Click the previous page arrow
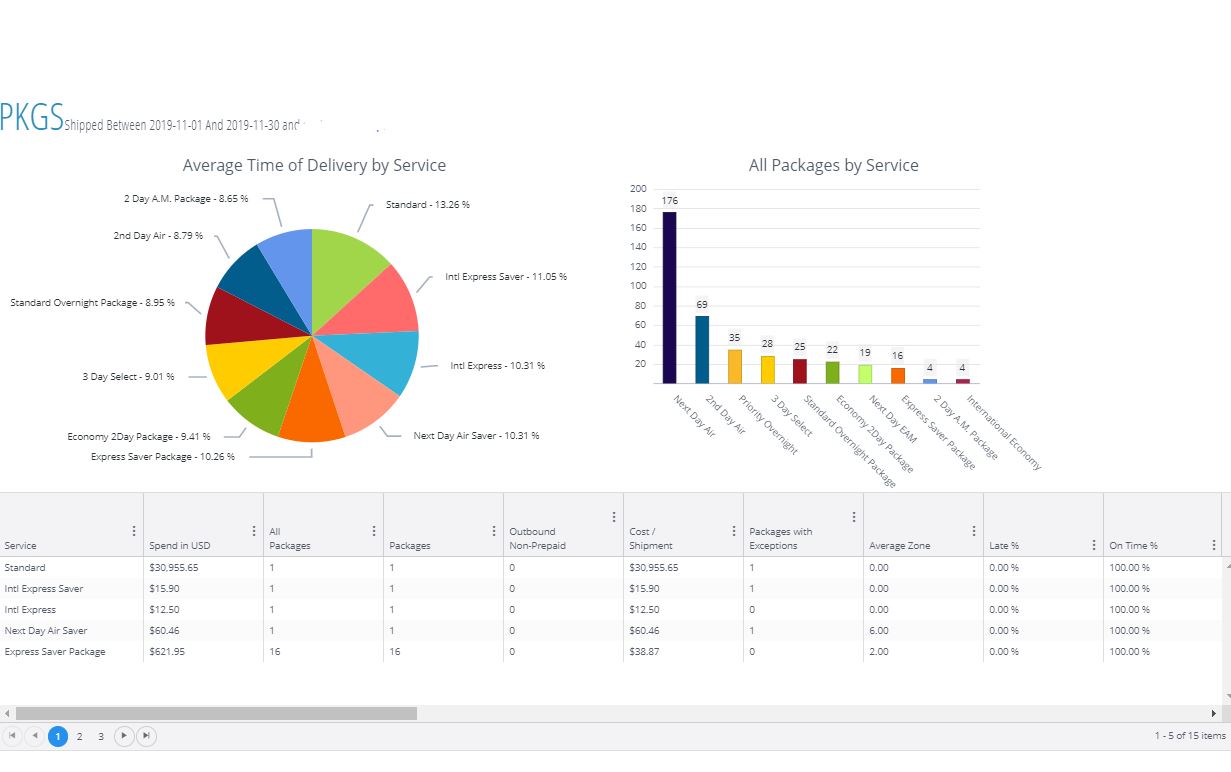This screenshot has height=772, width=1231. pyautogui.click(x=34, y=736)
